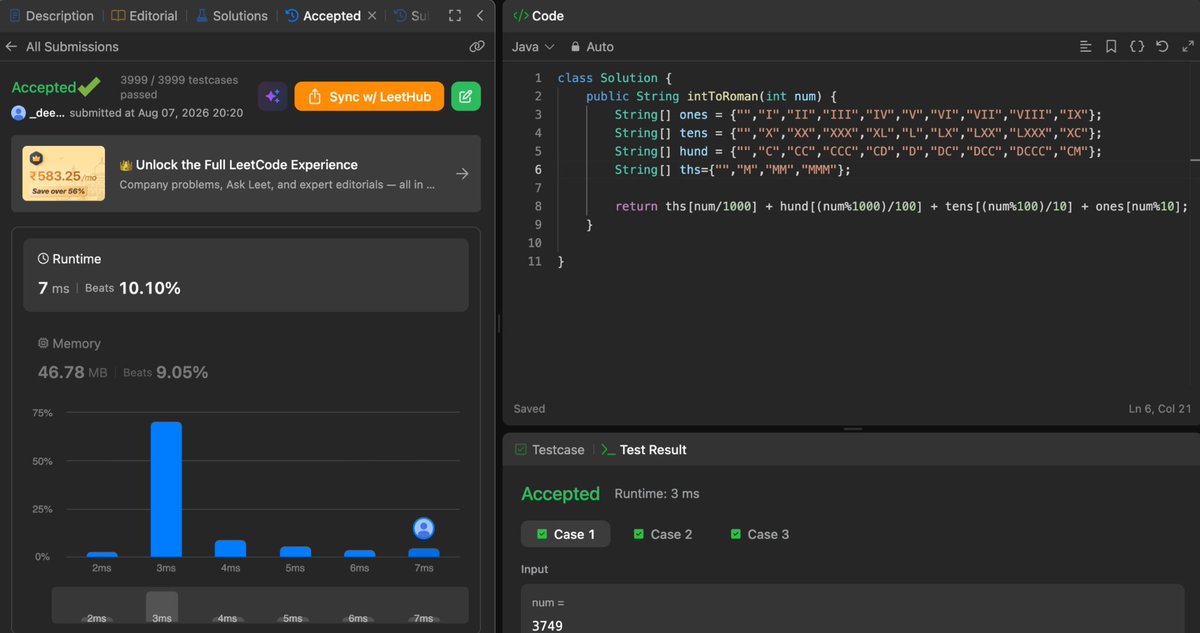1200x633 pixels.
Task: Click the user avatar marker above the 7ms bar
Action: 424,528
